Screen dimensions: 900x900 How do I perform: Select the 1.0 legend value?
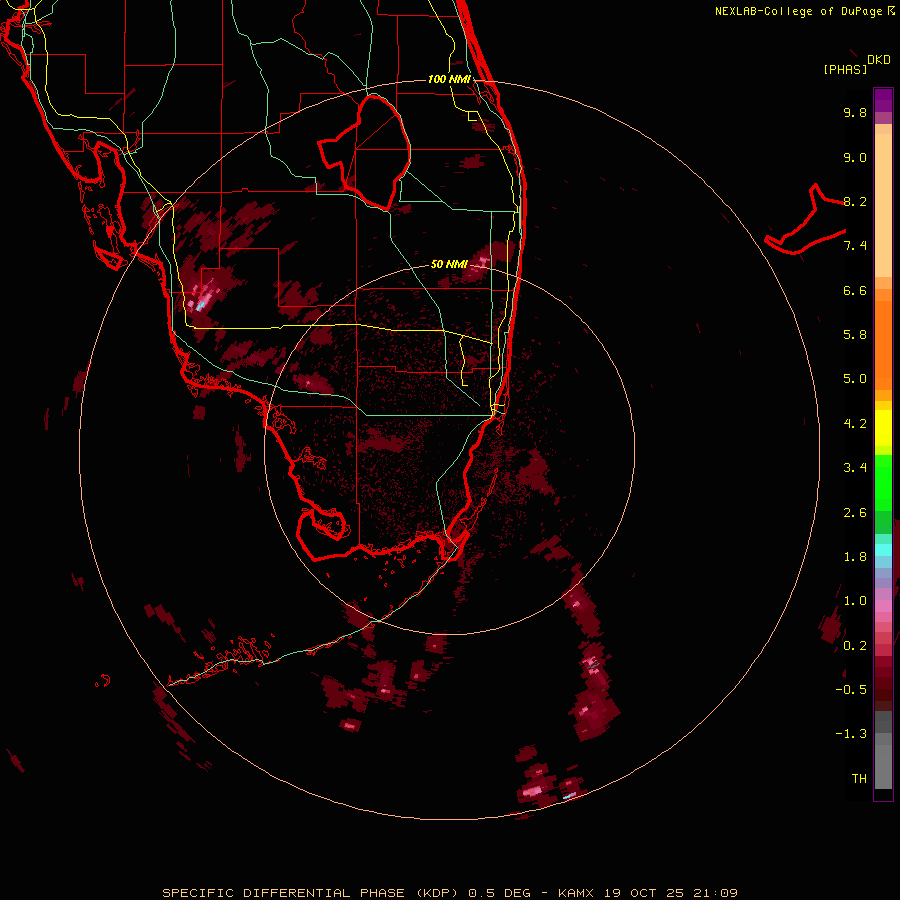(855, 601)
